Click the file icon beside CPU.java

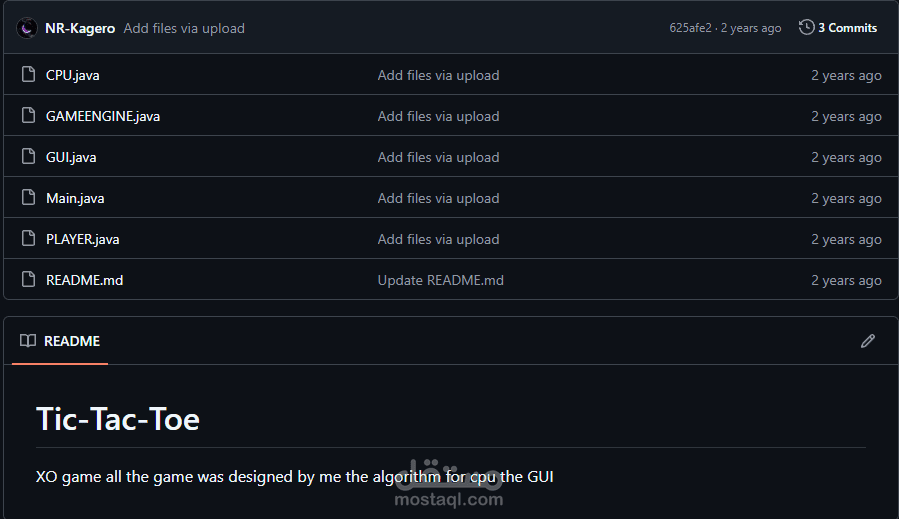(x=28, y=75)
